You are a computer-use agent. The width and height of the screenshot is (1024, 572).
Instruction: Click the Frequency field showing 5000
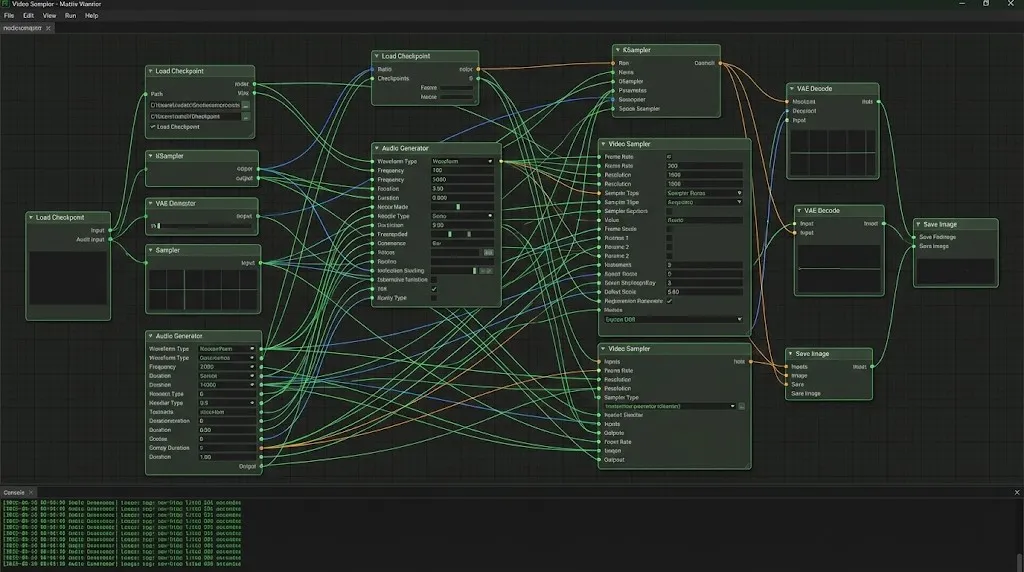pos(462,180)
